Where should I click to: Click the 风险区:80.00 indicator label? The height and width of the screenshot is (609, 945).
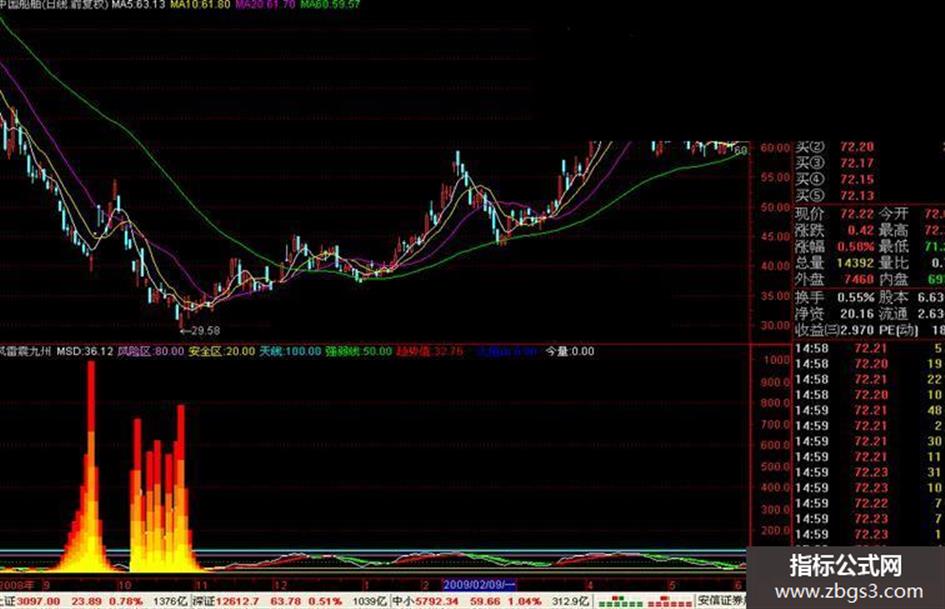click(151, 351)
